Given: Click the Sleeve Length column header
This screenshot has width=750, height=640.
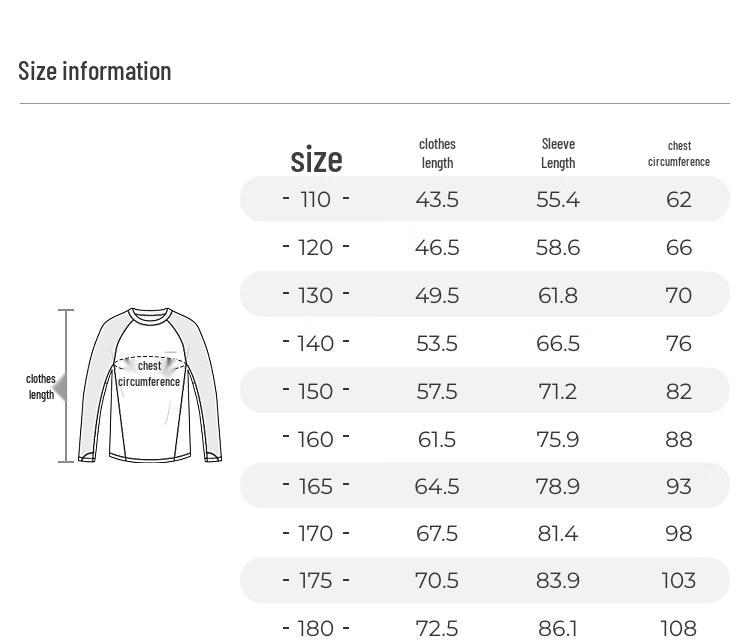Looking at the screenshot, I should [558, 154].
